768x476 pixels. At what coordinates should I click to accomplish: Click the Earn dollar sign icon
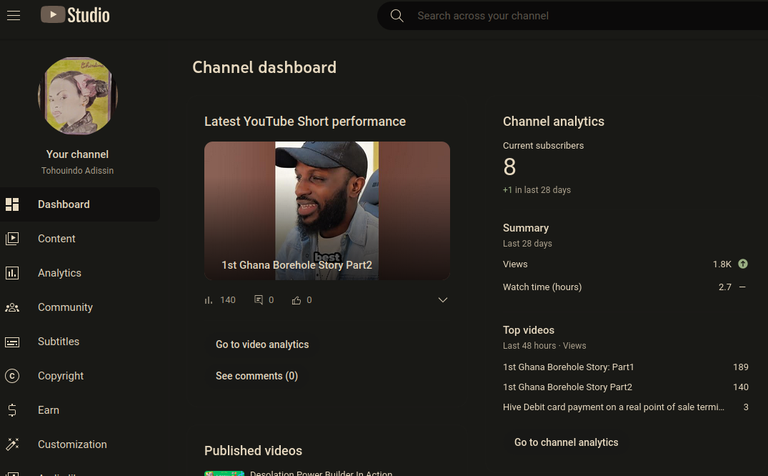point(12,410)
